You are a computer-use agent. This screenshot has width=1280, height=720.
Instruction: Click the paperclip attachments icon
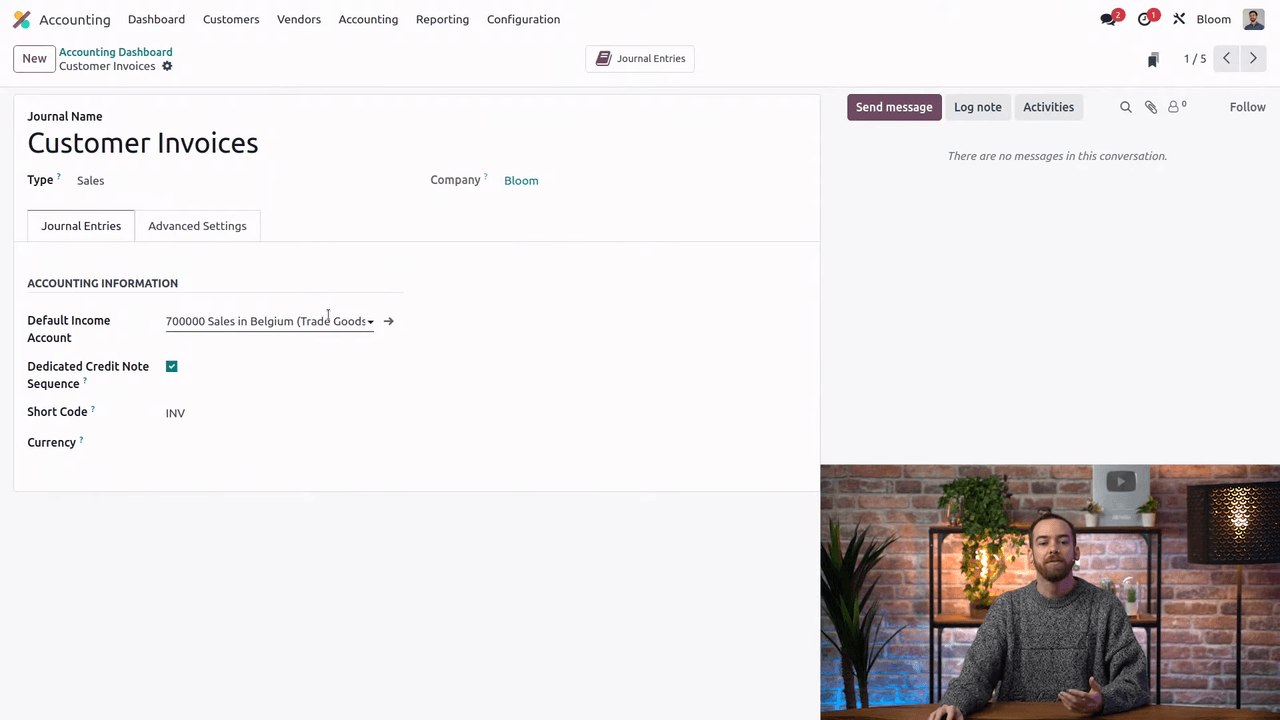point(1151,107)
